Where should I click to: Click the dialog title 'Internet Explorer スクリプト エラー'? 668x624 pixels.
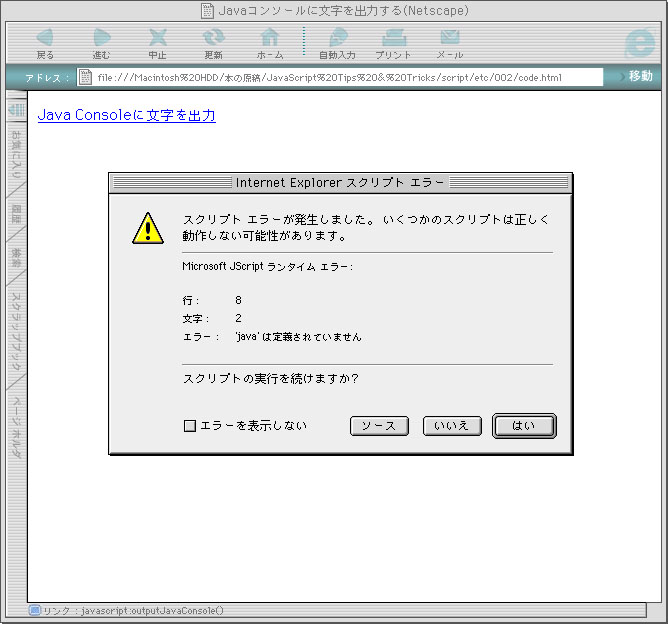pos(340,183)
